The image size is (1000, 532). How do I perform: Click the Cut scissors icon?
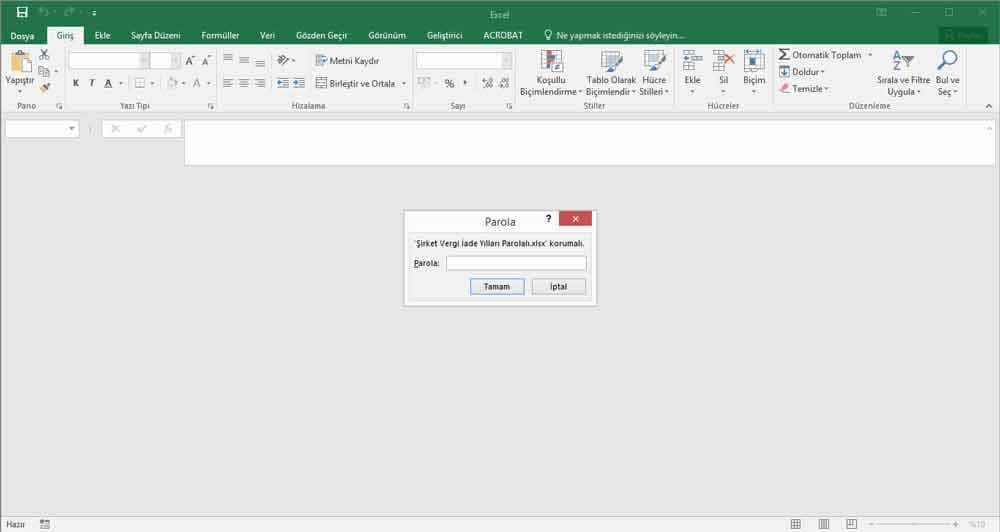pyautogui.click(x=44, y=55)
